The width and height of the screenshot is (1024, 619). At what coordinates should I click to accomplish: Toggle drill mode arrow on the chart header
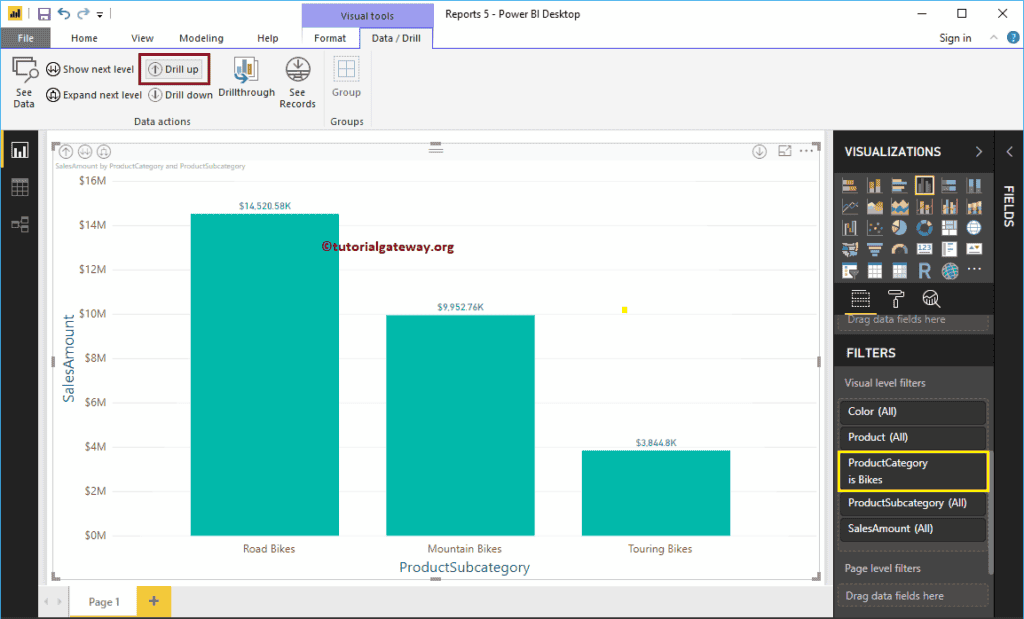coord(759,151)
